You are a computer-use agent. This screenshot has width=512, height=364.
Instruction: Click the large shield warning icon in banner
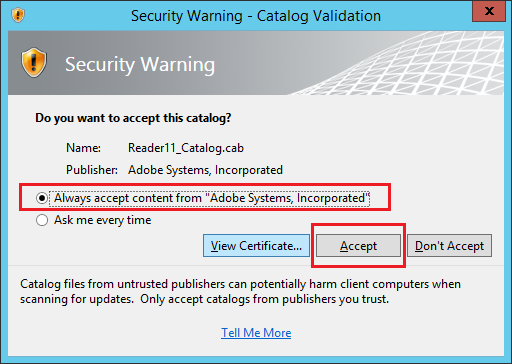click(x=34, y=62)
